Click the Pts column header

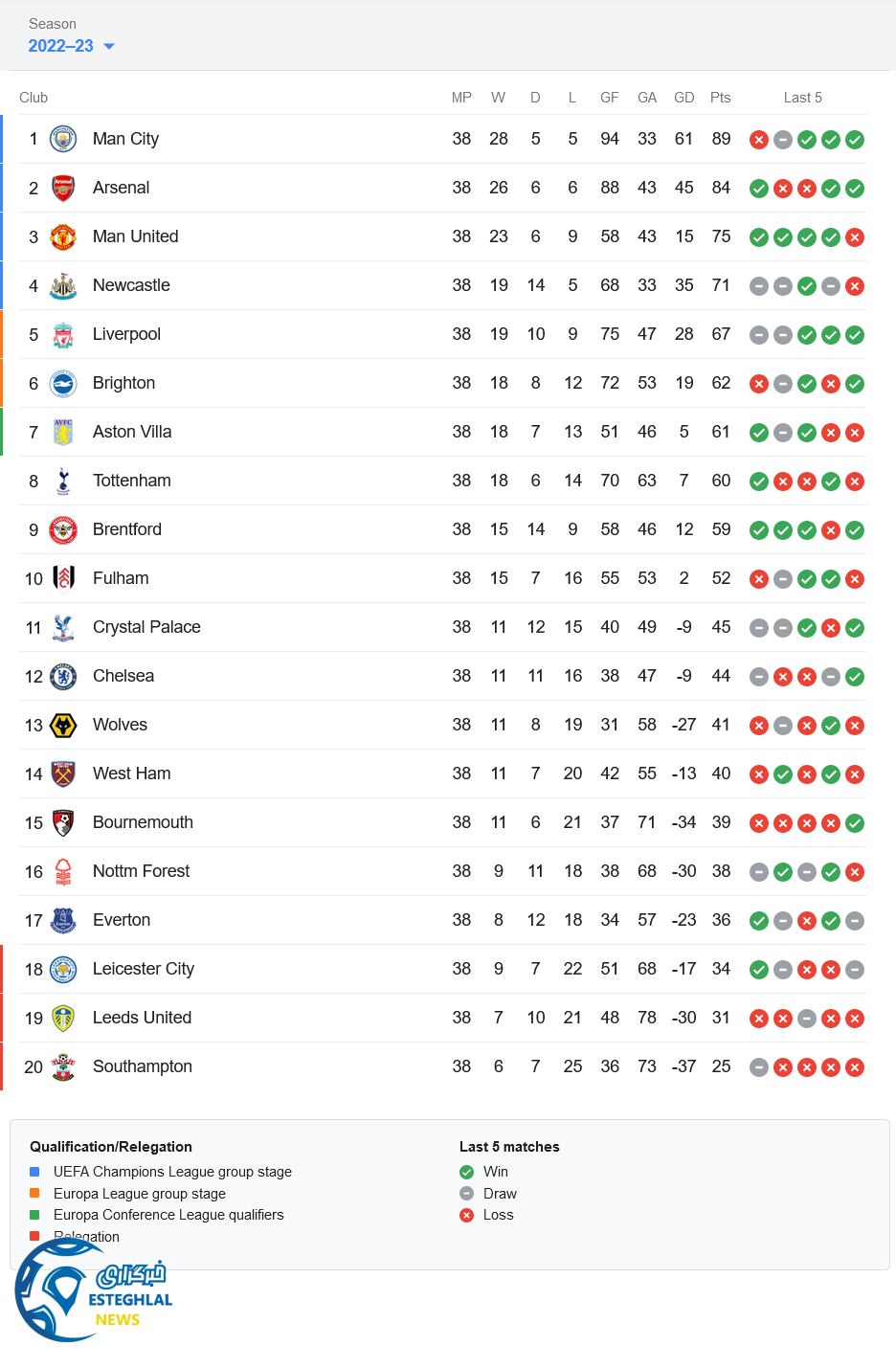[x=720, y=98]
